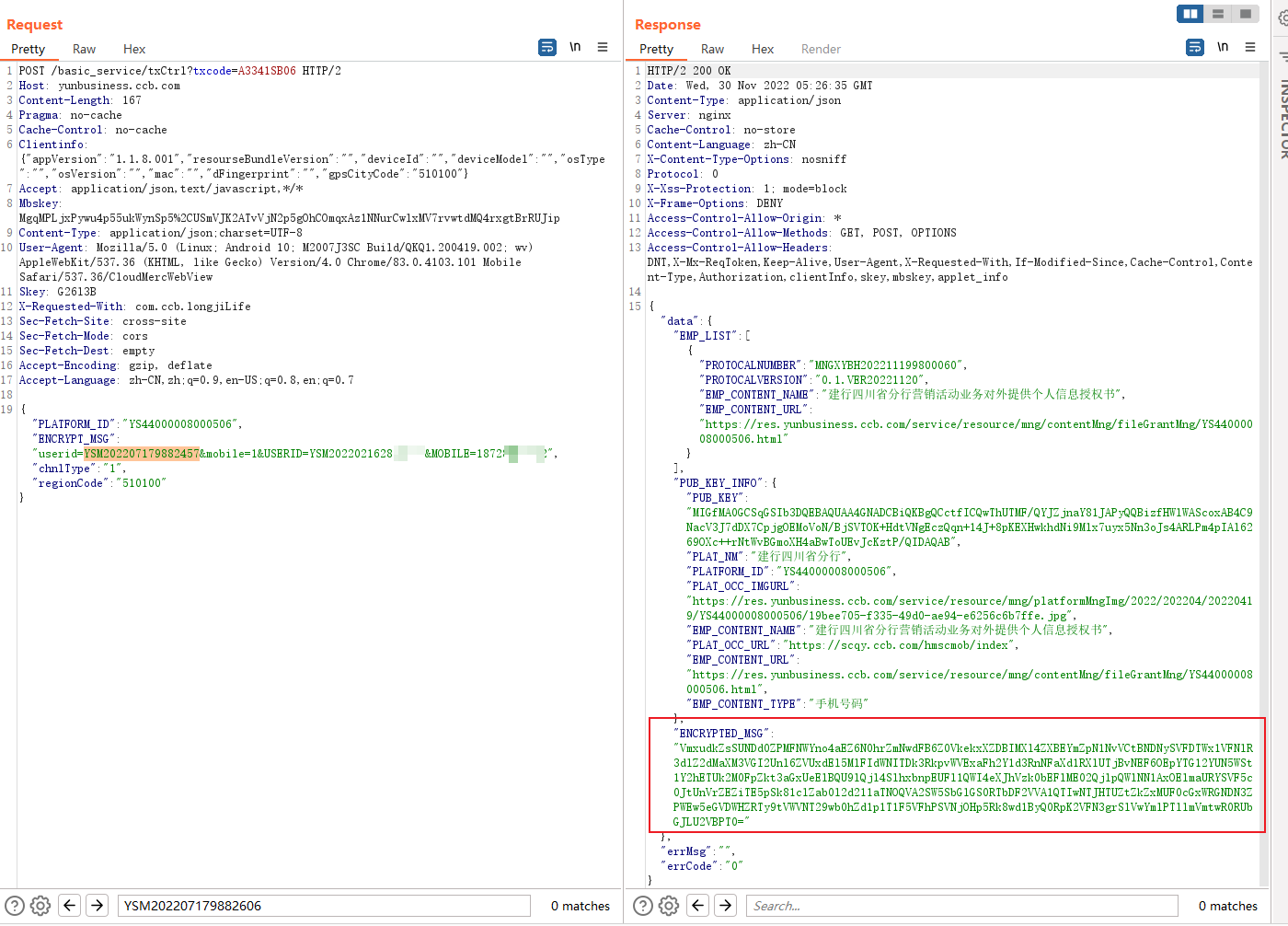The width and height of the screenshot is (1288, 926).
Task: Switch to side-by-side layout view
Action: tap(1190, 14)
